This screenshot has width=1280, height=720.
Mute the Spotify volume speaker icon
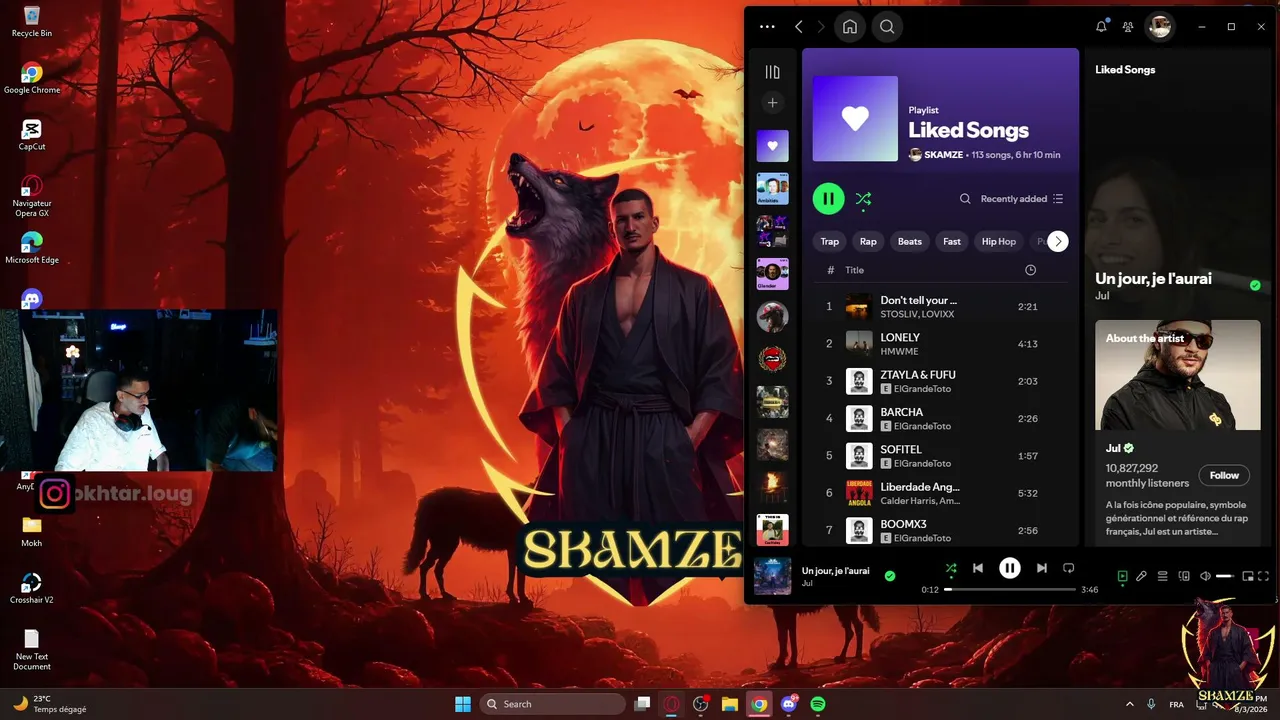1205,576
